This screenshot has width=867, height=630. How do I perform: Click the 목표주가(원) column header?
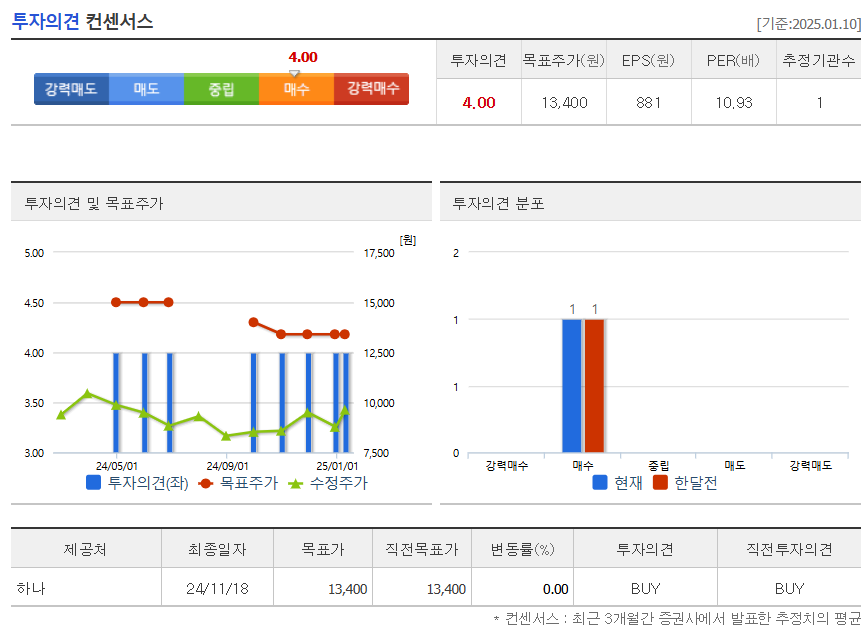564,60
